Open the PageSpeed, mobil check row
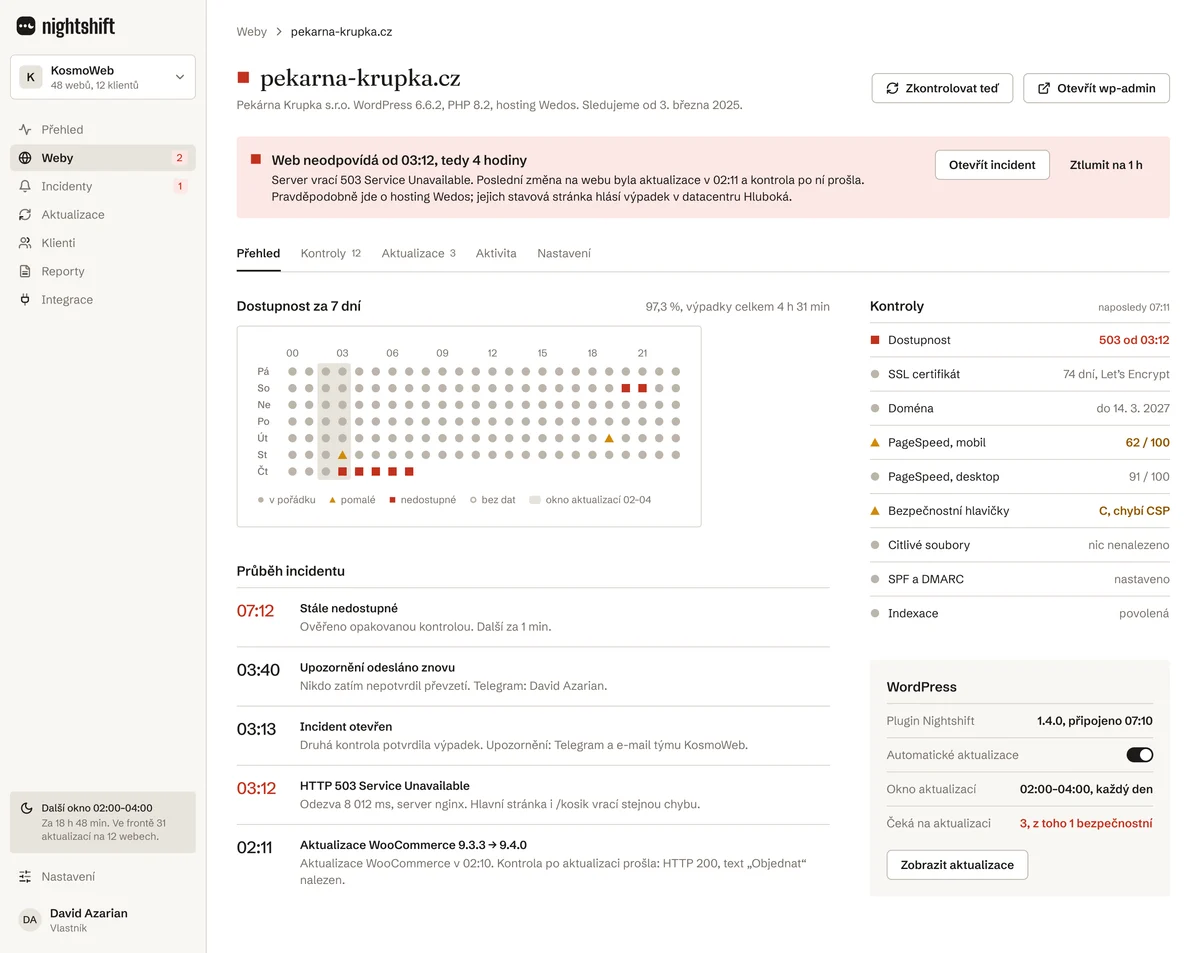1200x953 pixels. (x=1020, y=443)
